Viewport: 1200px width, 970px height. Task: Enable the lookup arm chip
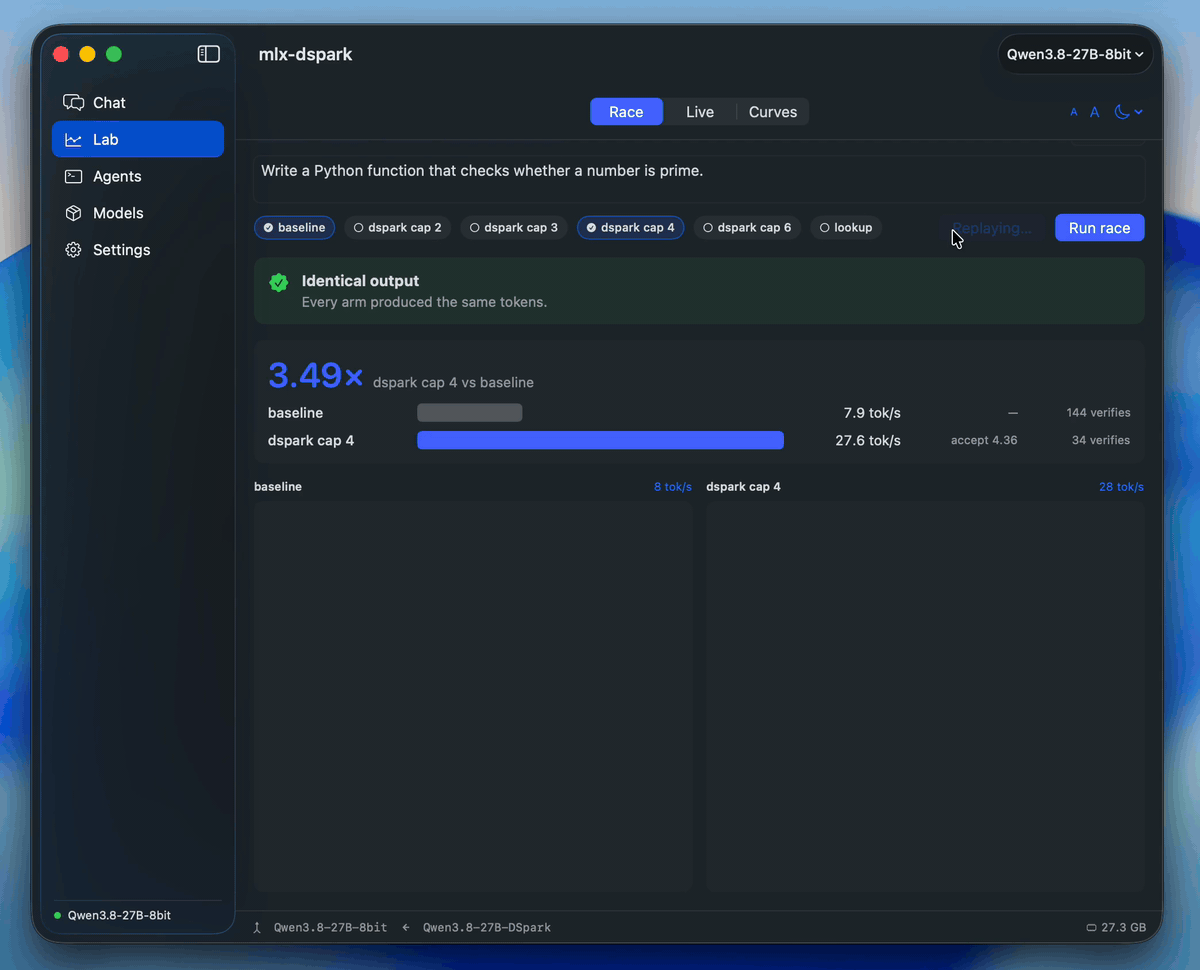[846, 228]
